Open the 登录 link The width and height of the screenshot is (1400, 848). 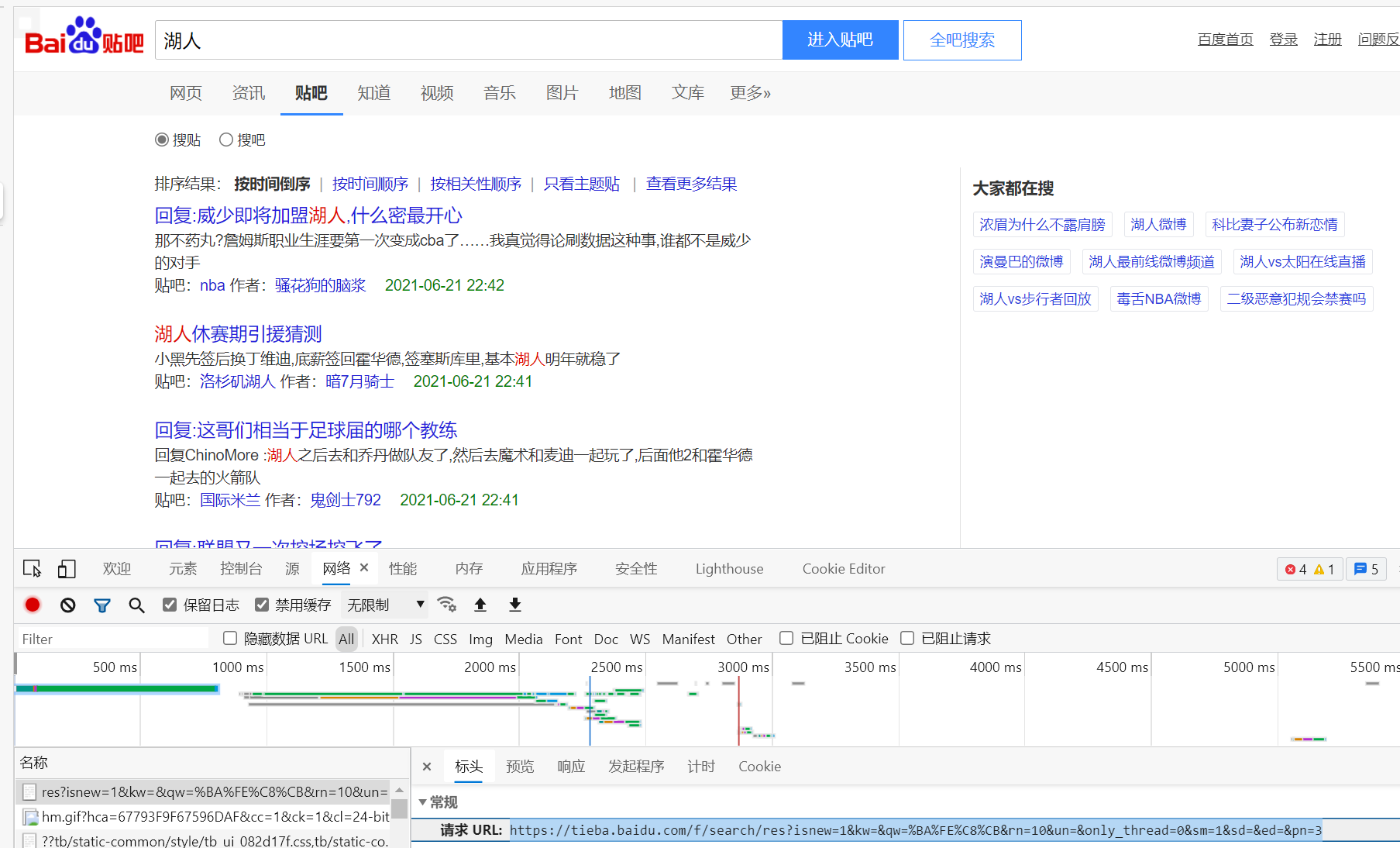pos(1283,40)
